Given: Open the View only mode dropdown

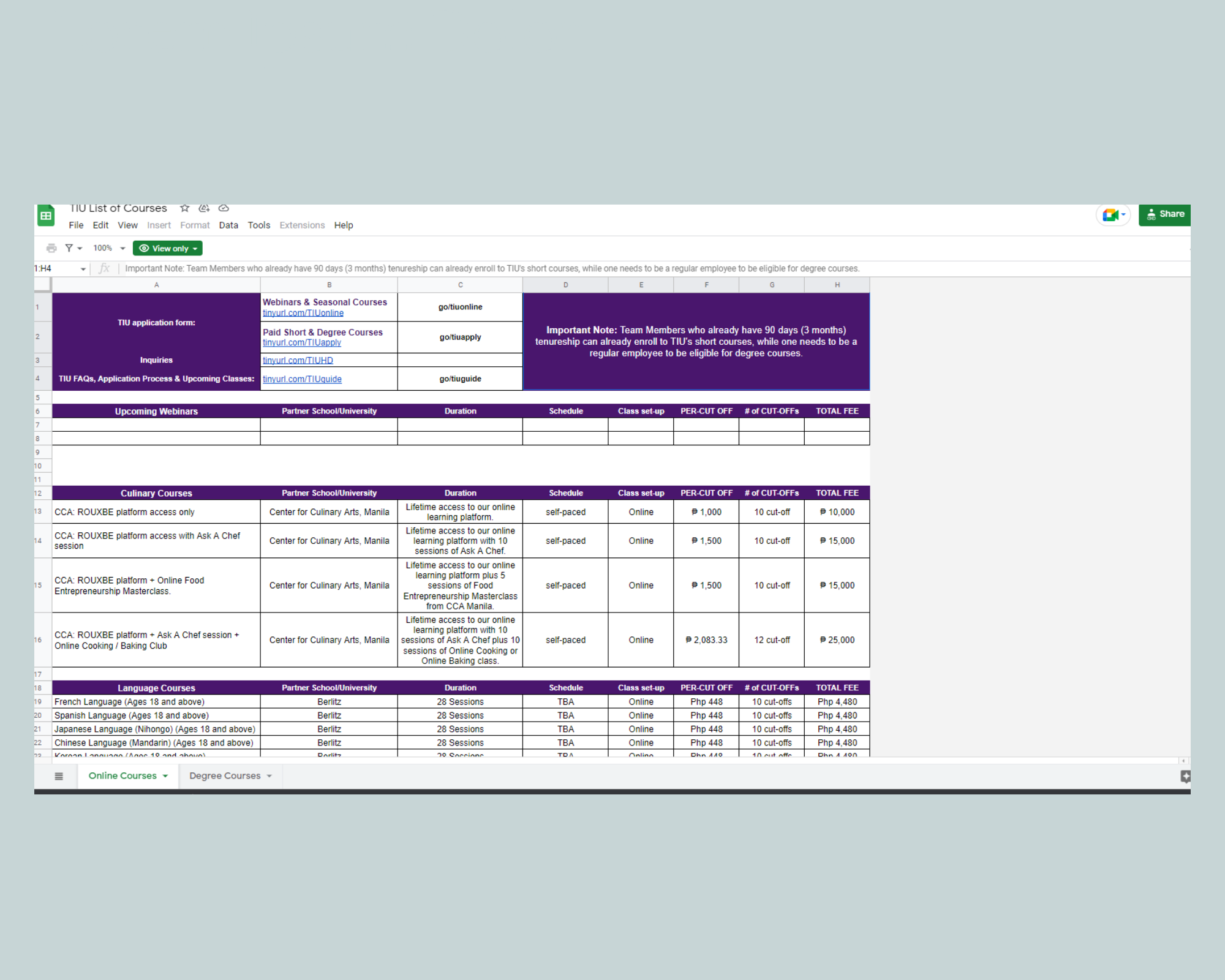Looking at the screenshot, I should point(167,248).
